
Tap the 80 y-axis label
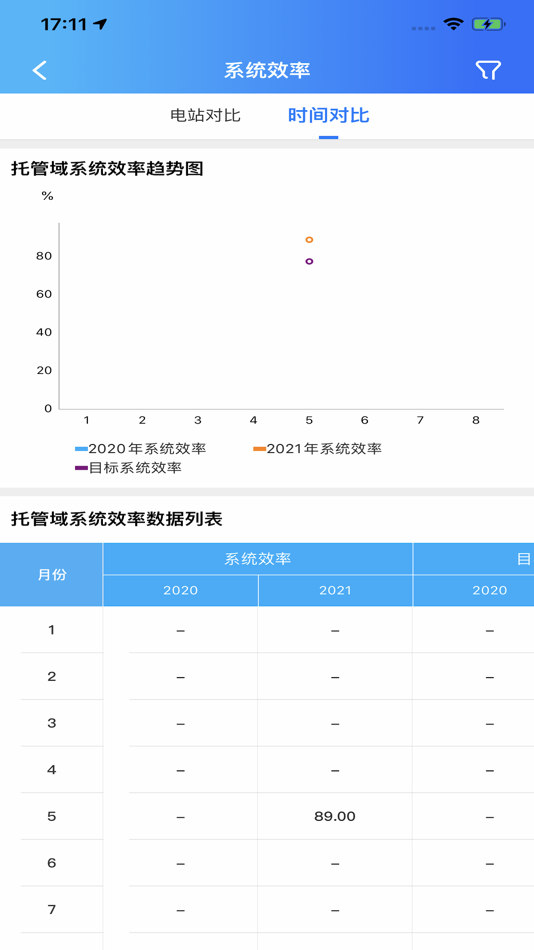tap(44, 256)
